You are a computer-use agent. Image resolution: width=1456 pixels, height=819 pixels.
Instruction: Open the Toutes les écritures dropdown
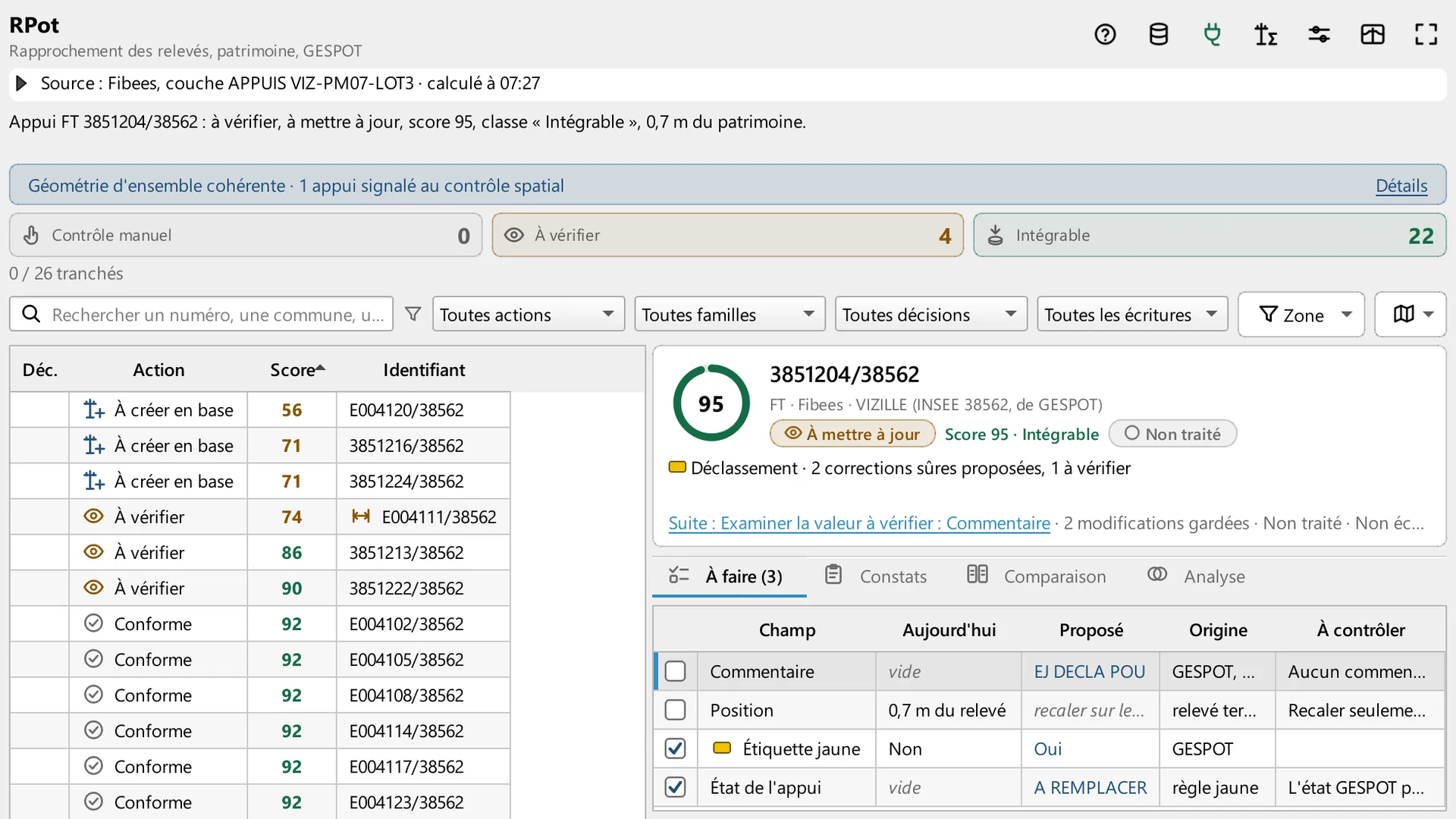[1132, 314]
